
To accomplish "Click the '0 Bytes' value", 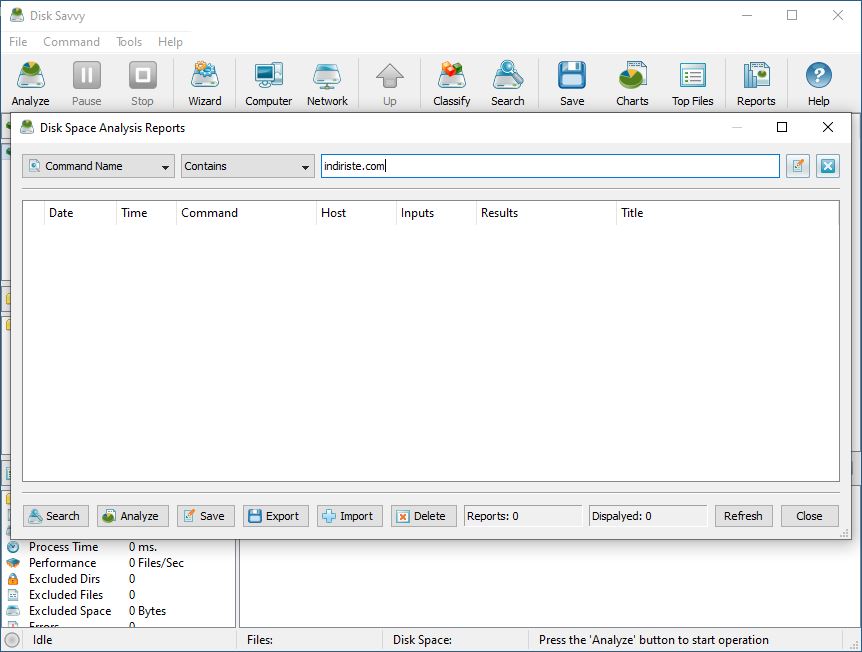I will [x=147, y=611].
